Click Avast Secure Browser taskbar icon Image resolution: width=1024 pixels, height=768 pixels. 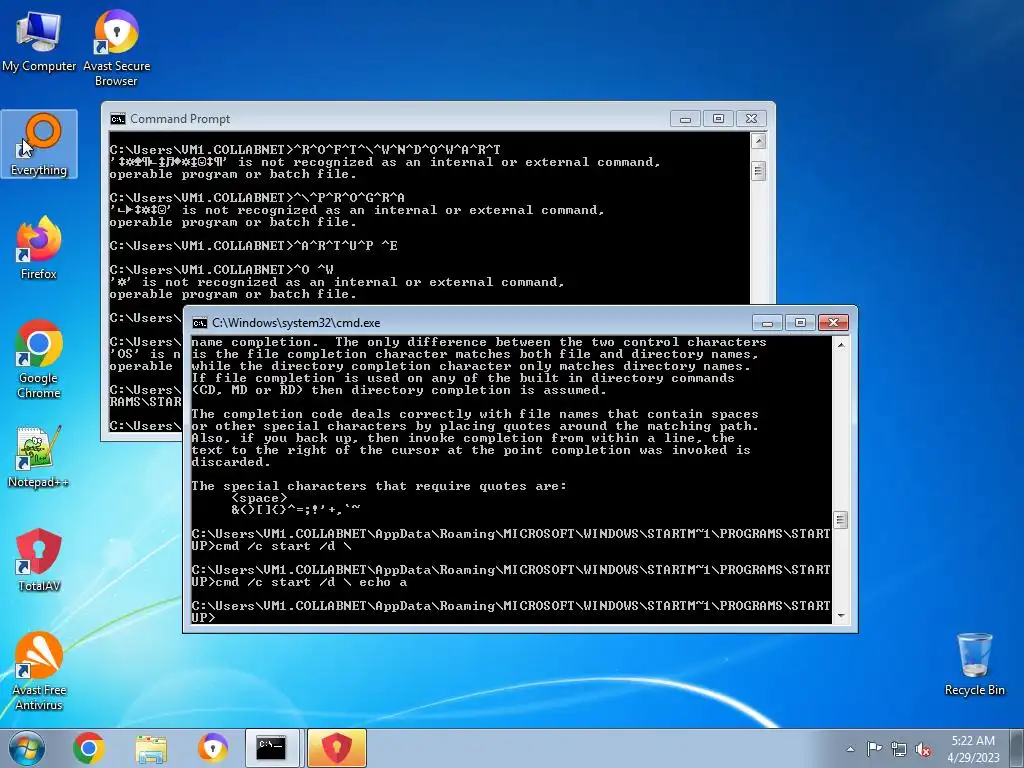(x=213, y=748)
